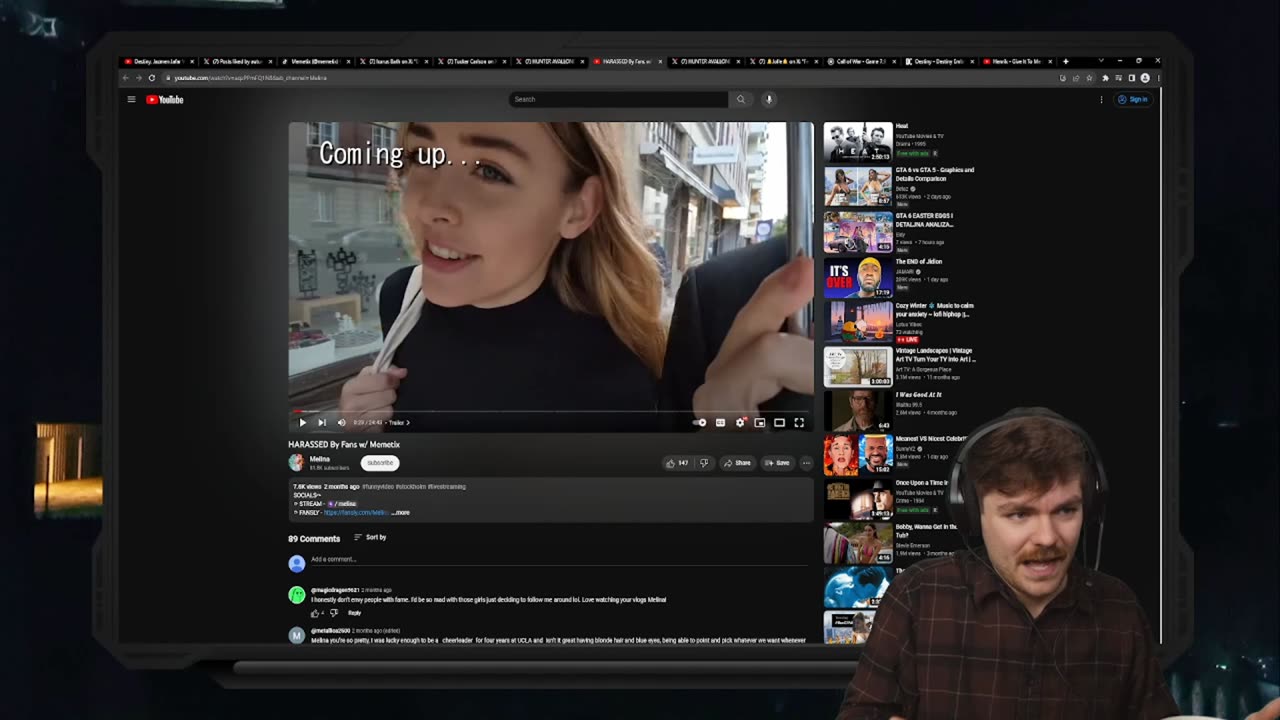
Task: Open browser profile avatar icon
Action: [1145, 78]
